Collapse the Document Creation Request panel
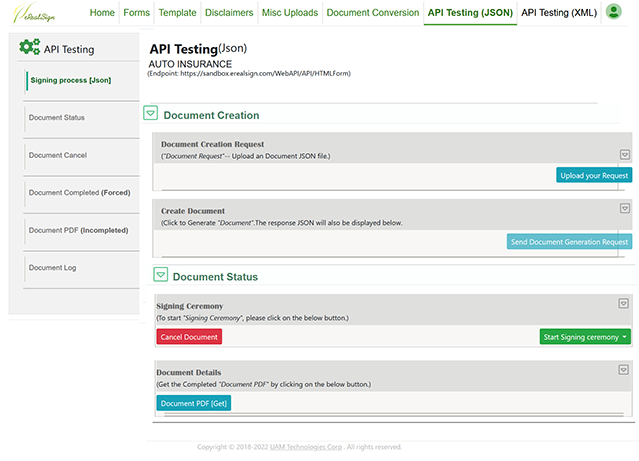This screenshot has height=461, width=639. click(624, 154)
